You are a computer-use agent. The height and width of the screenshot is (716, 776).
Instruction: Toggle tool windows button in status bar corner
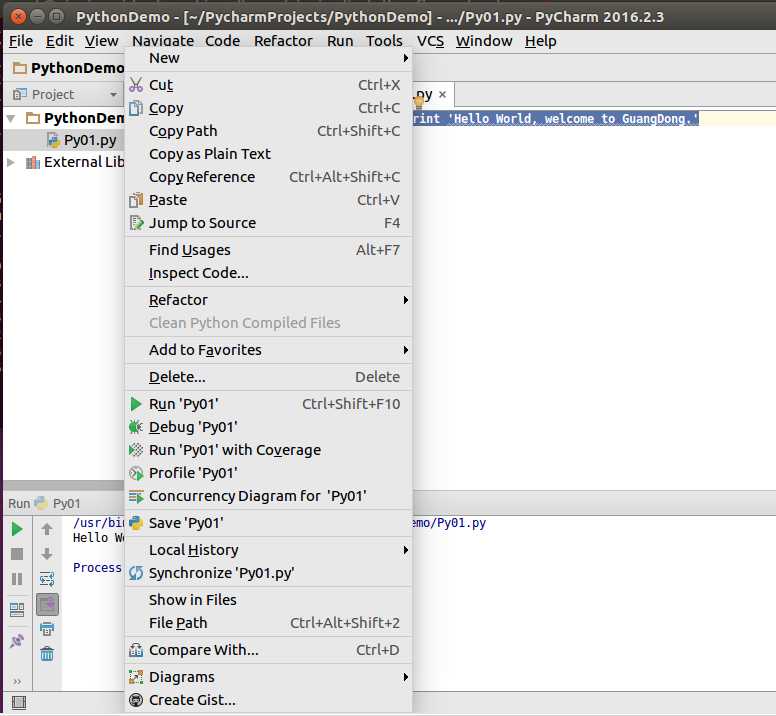pyautogui.click(x=18, y=703)
